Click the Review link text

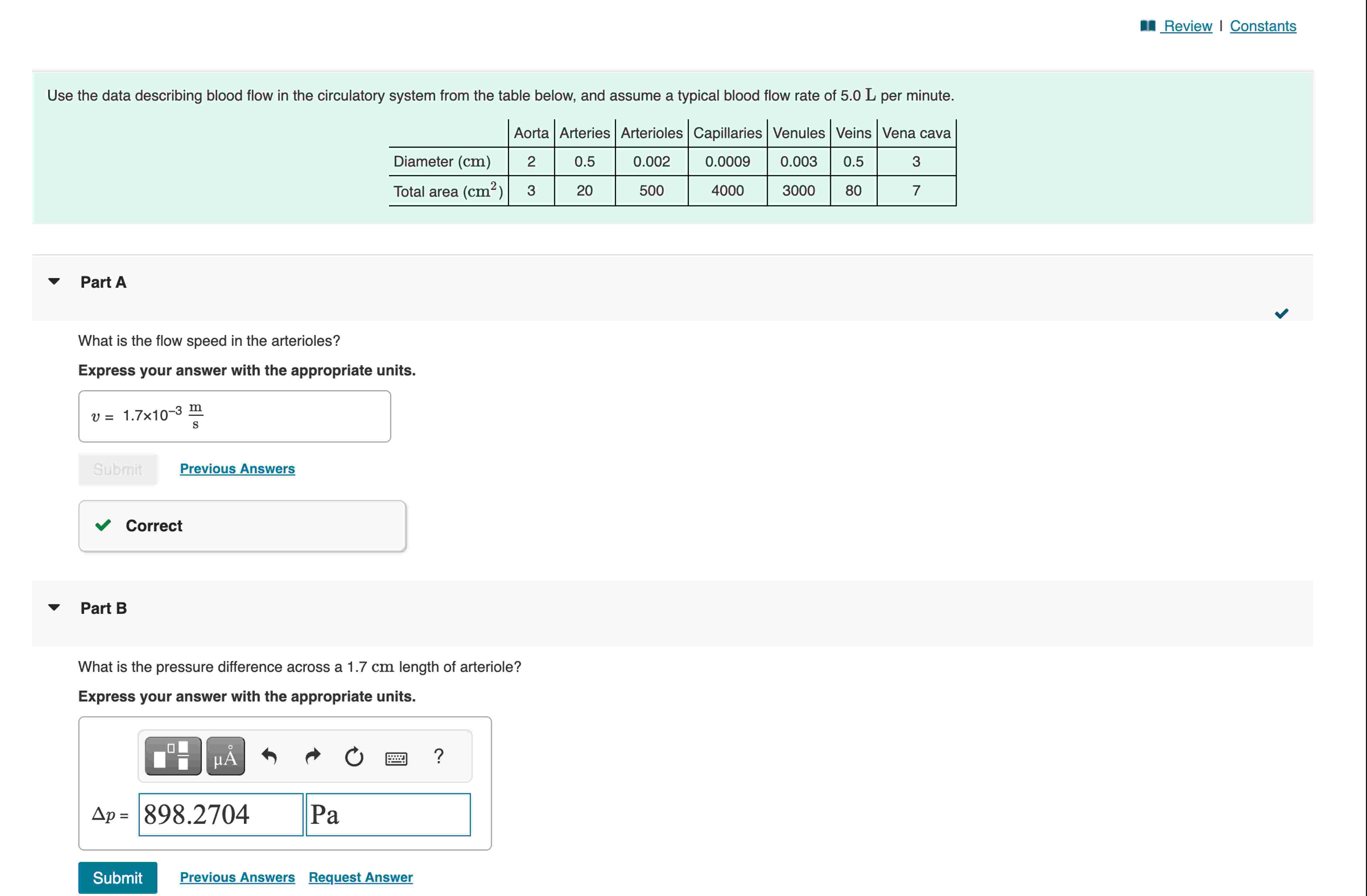[1187, 26]
